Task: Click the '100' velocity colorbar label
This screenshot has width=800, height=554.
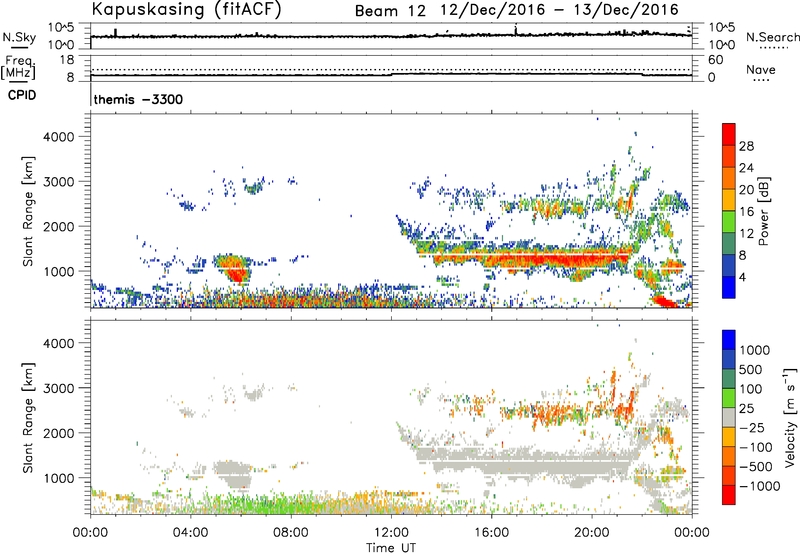Action: point(750,389)
